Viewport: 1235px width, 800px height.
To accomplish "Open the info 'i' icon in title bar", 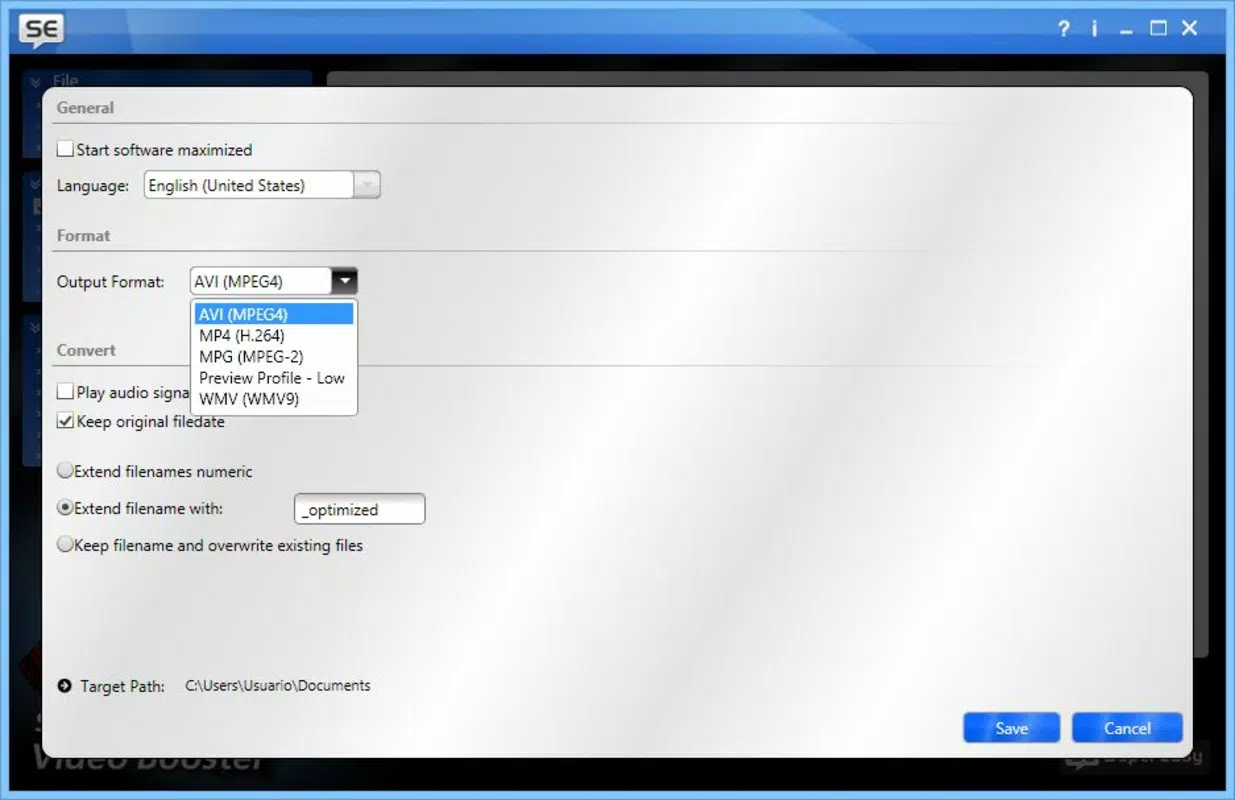I will 1094,29.
